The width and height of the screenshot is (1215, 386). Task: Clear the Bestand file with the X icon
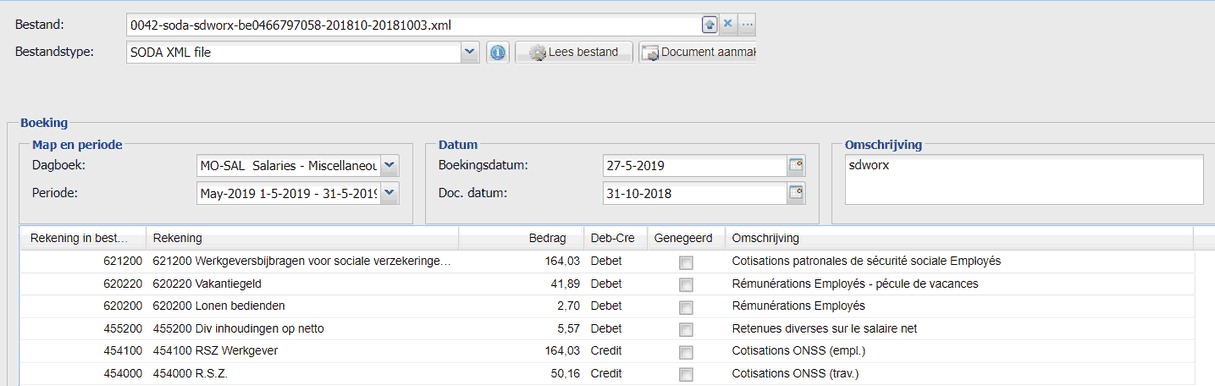click(x=728, y=24)
